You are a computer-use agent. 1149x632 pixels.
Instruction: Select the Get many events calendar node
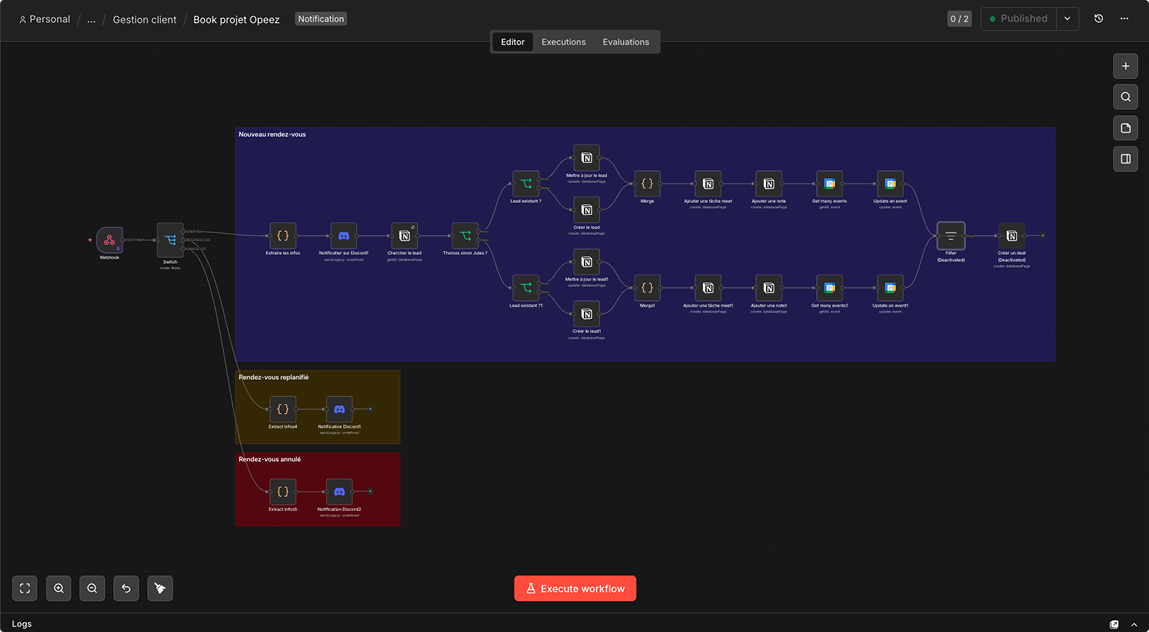coord(830,184)
